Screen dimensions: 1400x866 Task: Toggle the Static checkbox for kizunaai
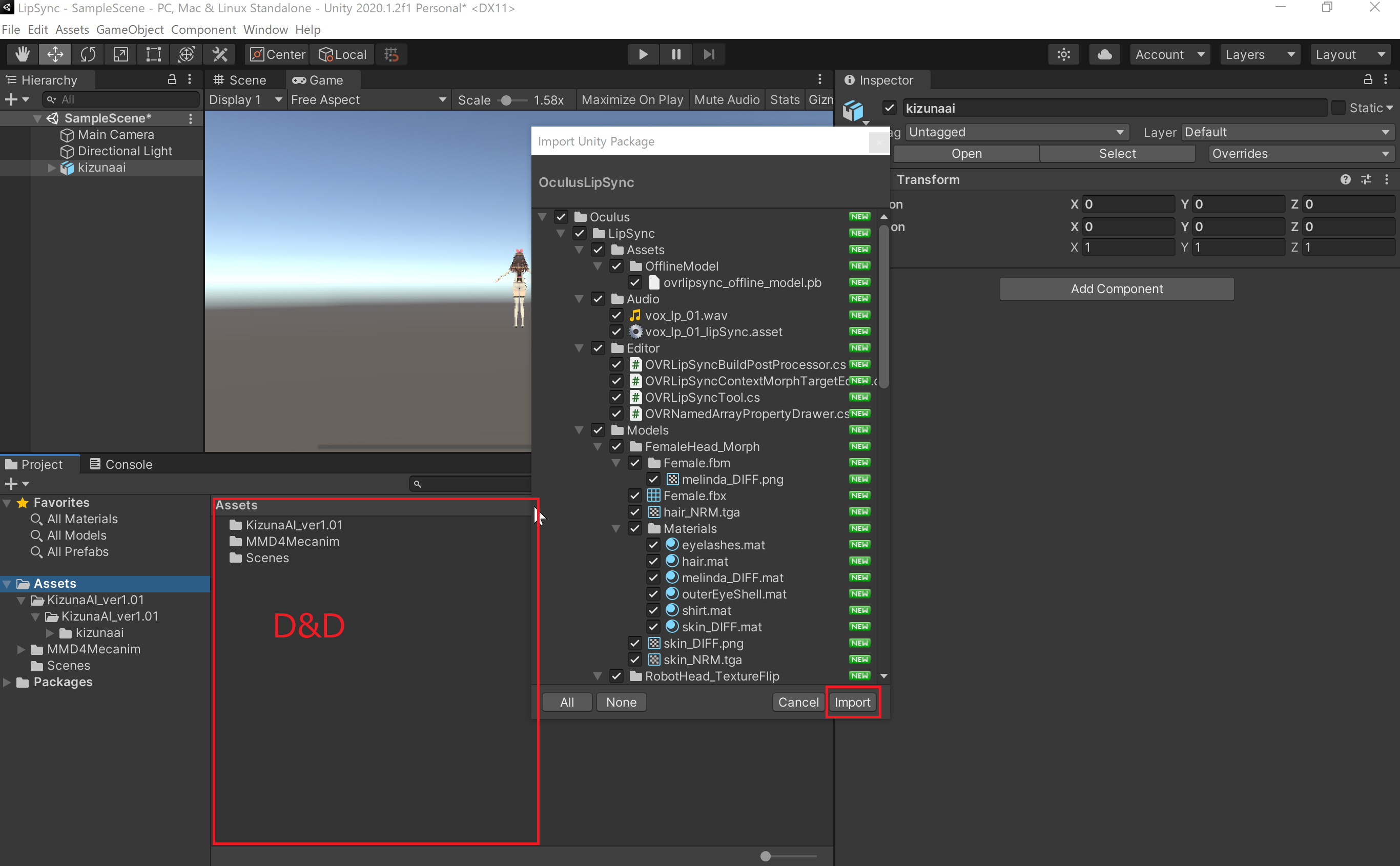click(1337, 108)
